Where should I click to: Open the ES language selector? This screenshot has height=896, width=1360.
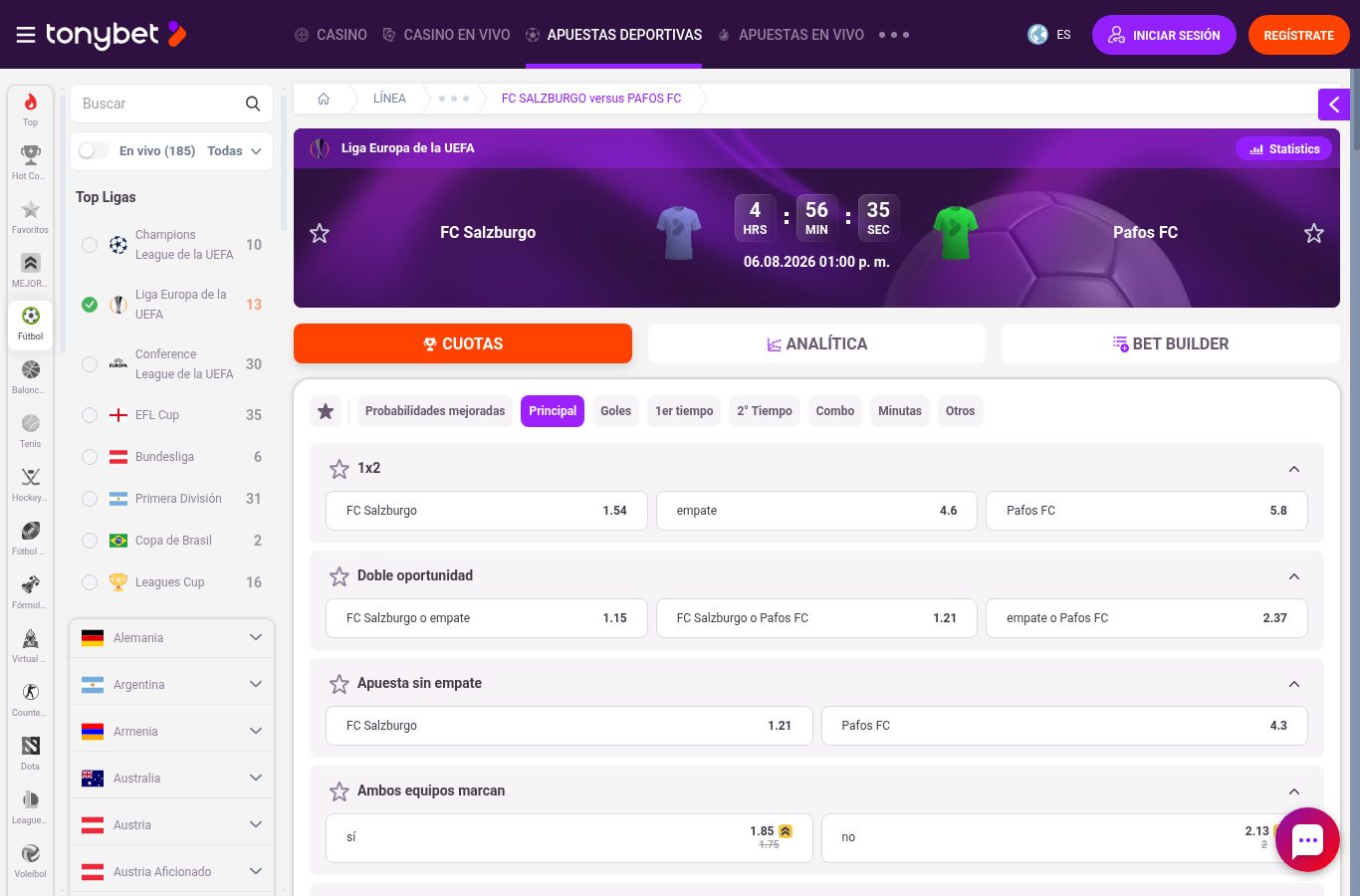click(1049, 35)
